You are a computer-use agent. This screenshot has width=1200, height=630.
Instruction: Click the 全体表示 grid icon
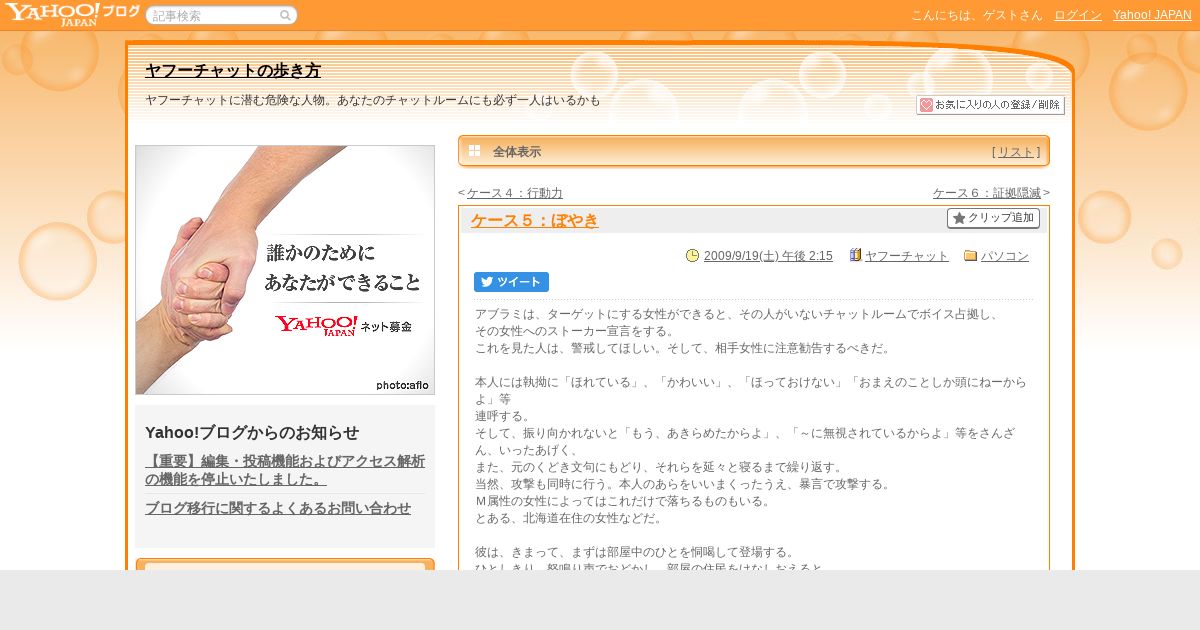pyautogui.click(x=474, y=151)
